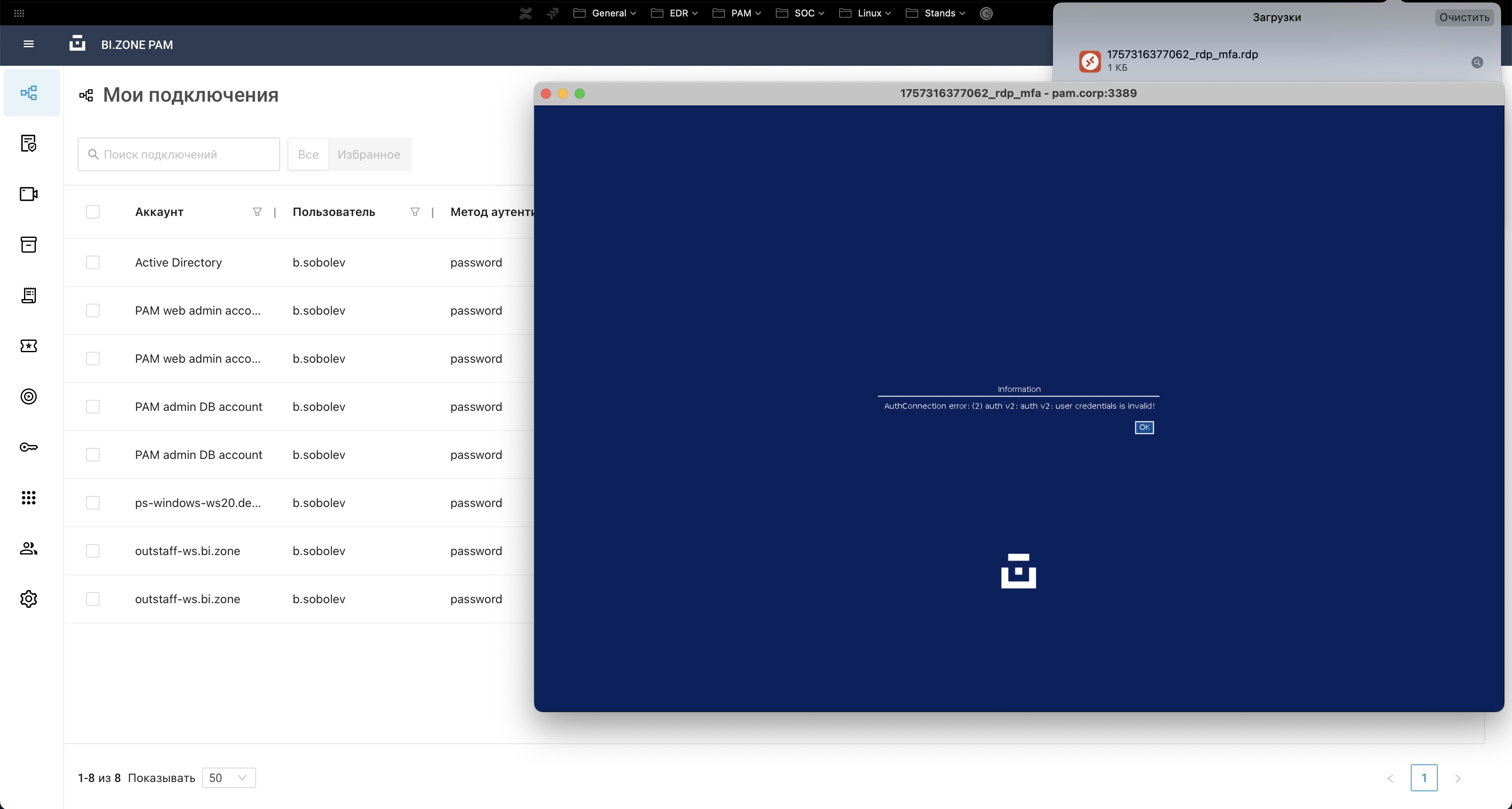Reveal downloaded rdp file in Finder

(x=1477, y=62)
